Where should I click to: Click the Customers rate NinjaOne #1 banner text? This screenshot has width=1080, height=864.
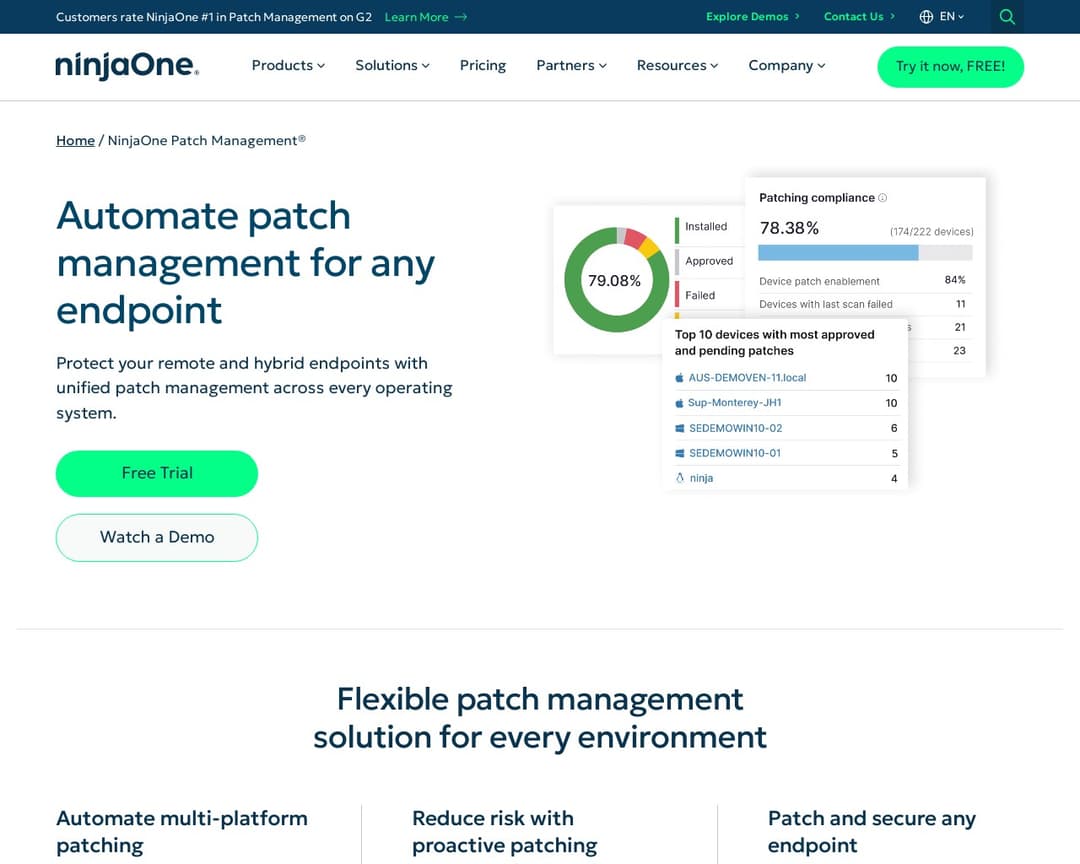point(214,17)
